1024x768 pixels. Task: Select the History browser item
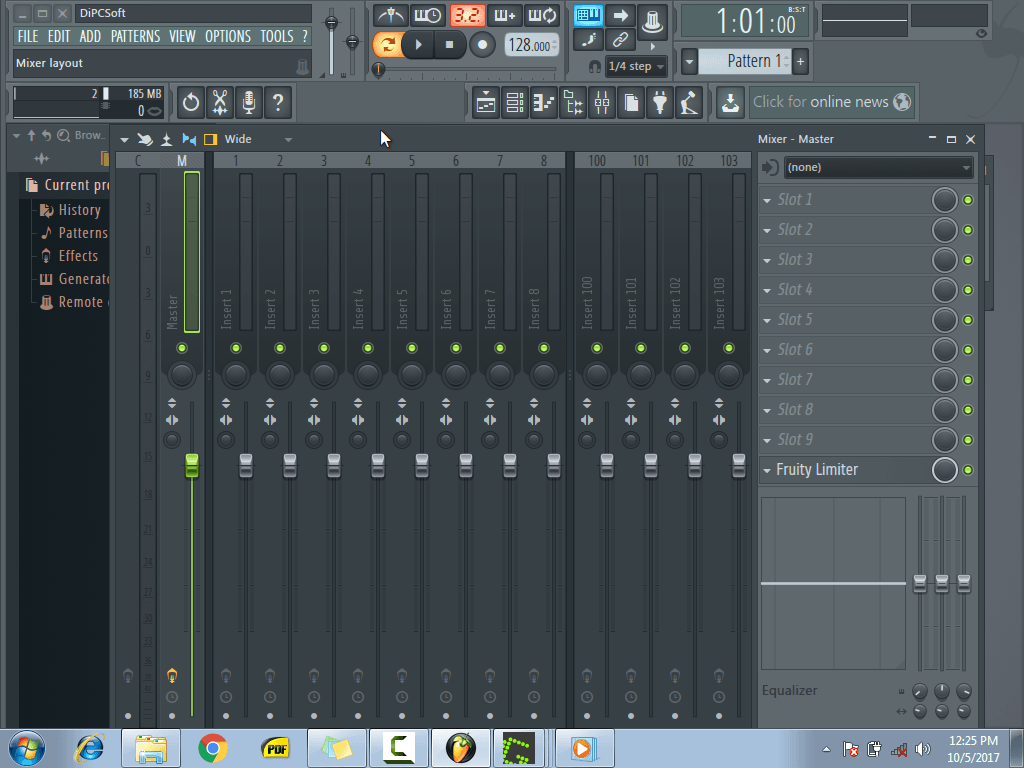click(x=71, y=210)
